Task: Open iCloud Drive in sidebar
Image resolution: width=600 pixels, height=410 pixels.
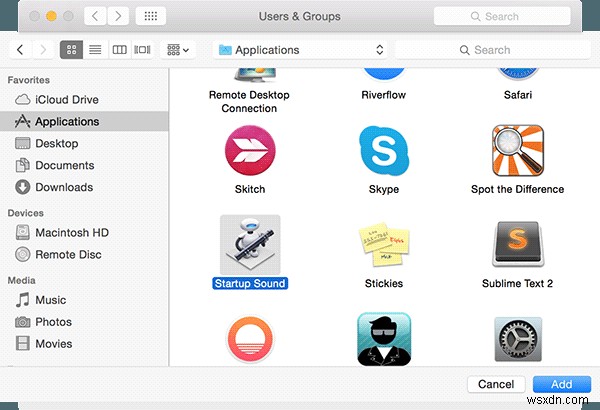Action: (84, 100)
